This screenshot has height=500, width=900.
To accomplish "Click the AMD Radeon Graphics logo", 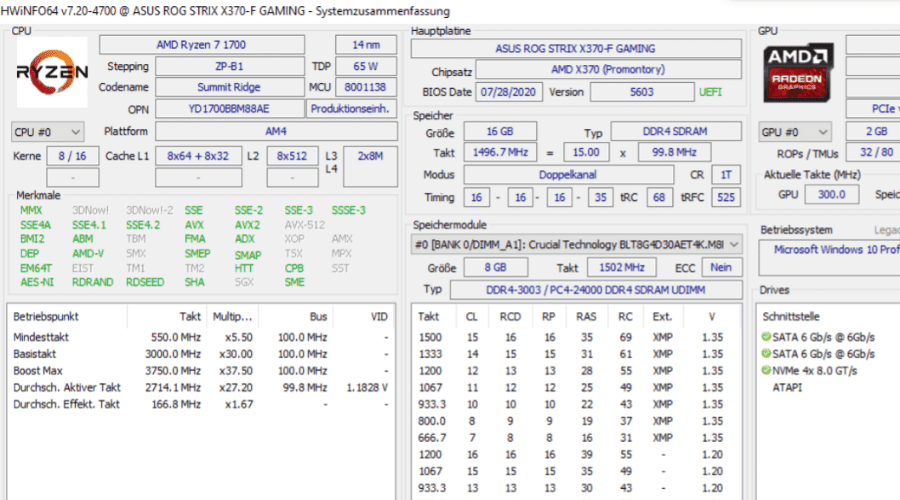I will click(x=798, y=72).
